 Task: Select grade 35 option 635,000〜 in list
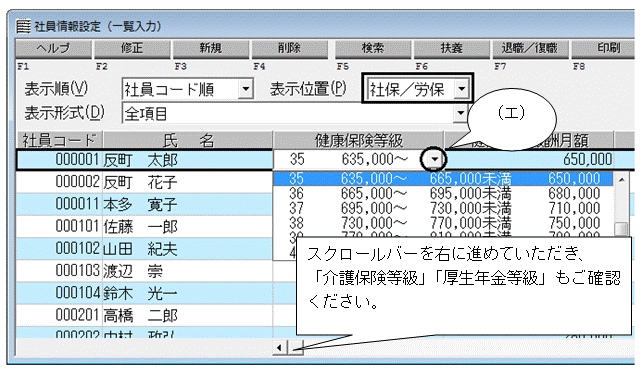point(443,179)
